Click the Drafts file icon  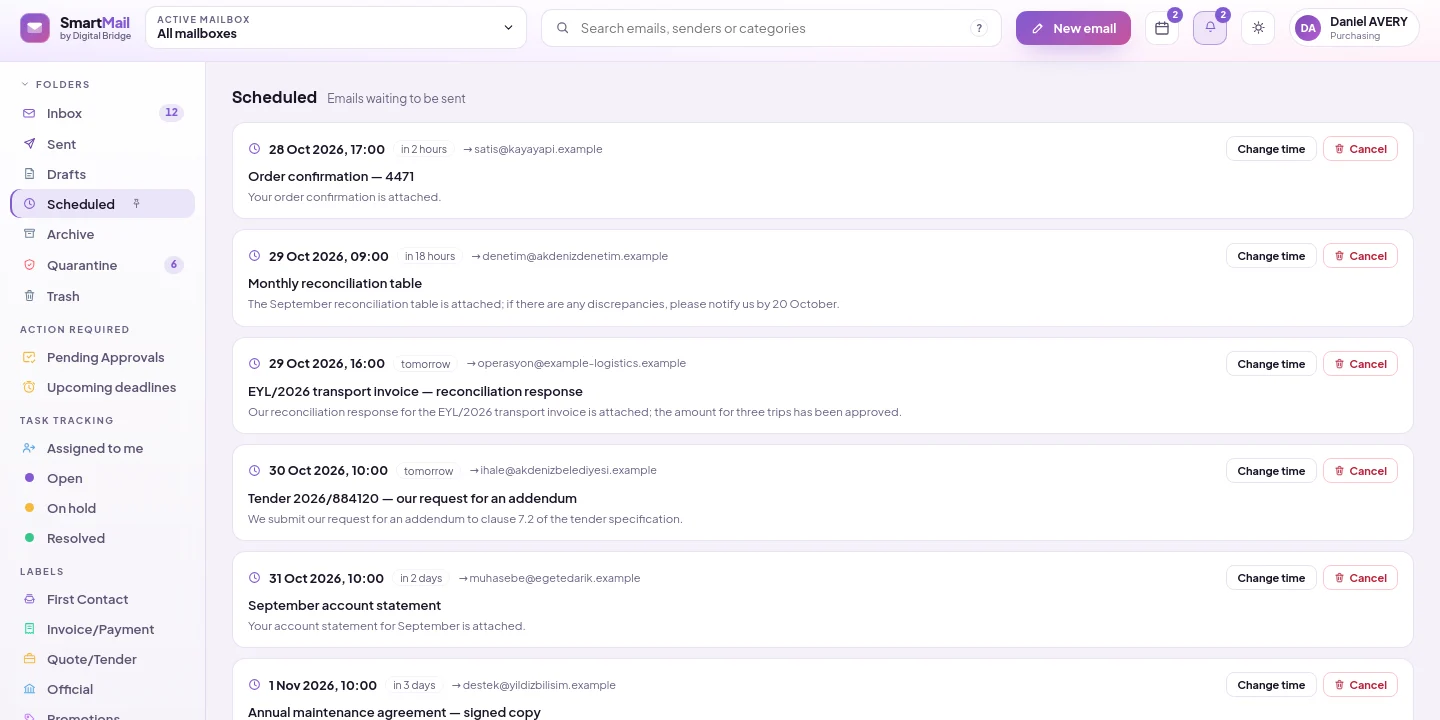coord(29,174)
